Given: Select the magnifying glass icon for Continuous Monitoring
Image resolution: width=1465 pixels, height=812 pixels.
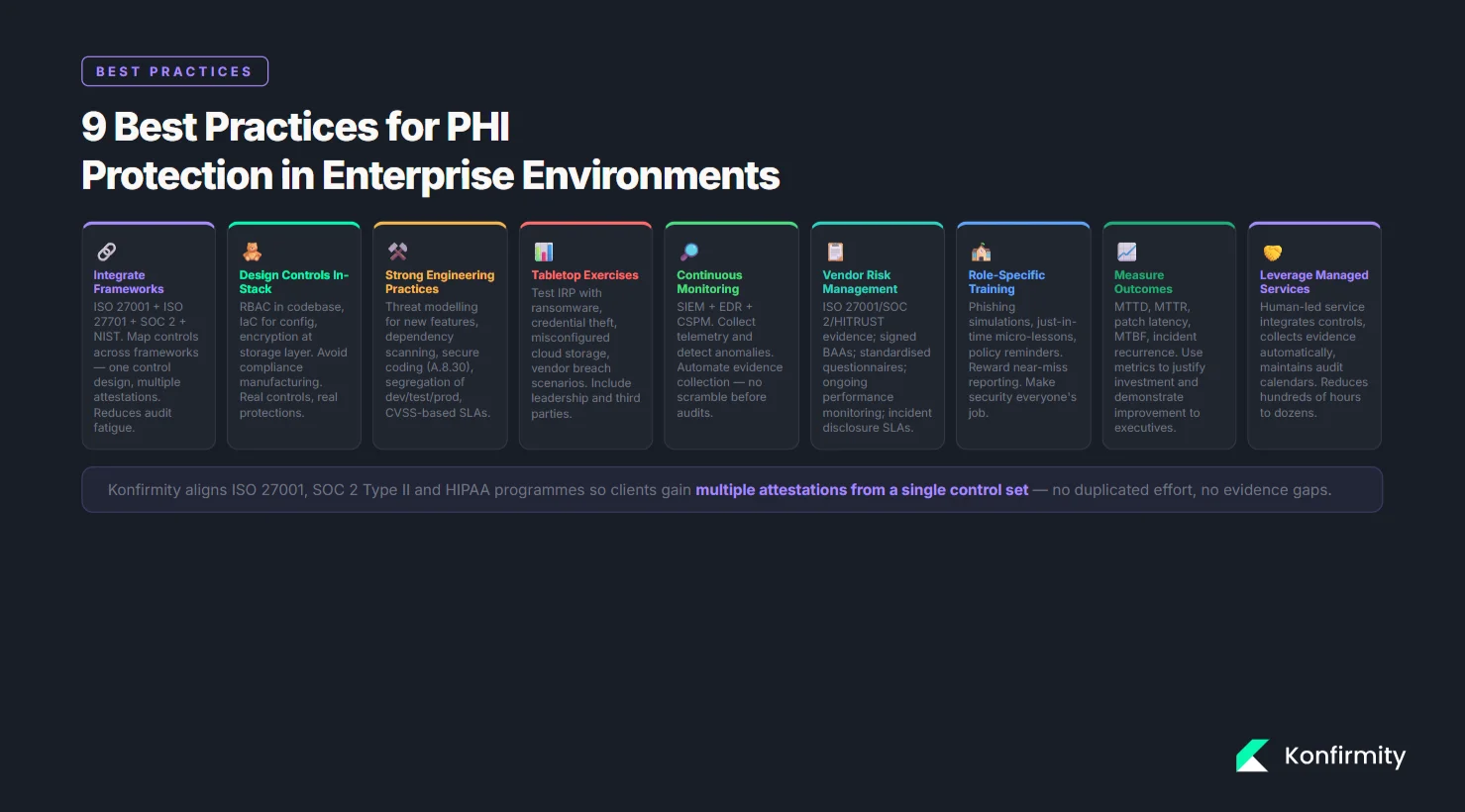Looking at the screenshot, I should click(x=688, y=252).
